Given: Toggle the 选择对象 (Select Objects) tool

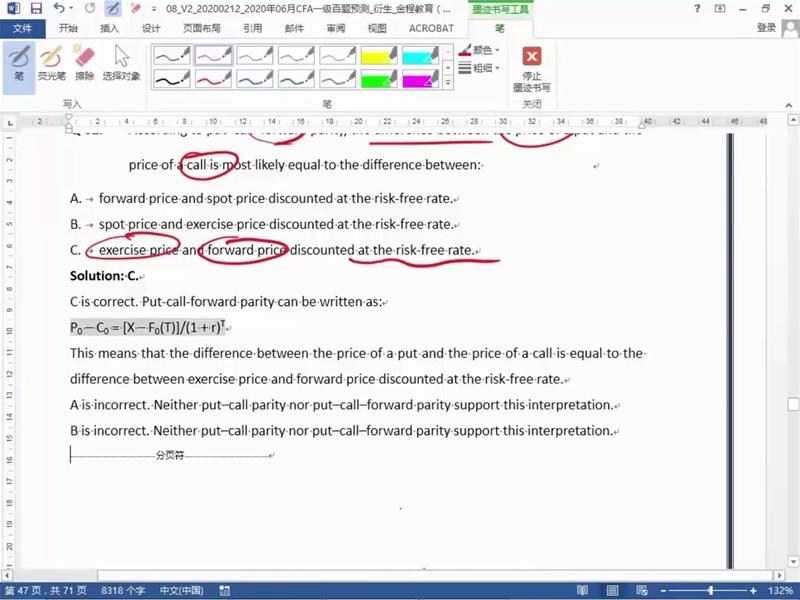Looking at the screenshot, I should pos(121,64).
